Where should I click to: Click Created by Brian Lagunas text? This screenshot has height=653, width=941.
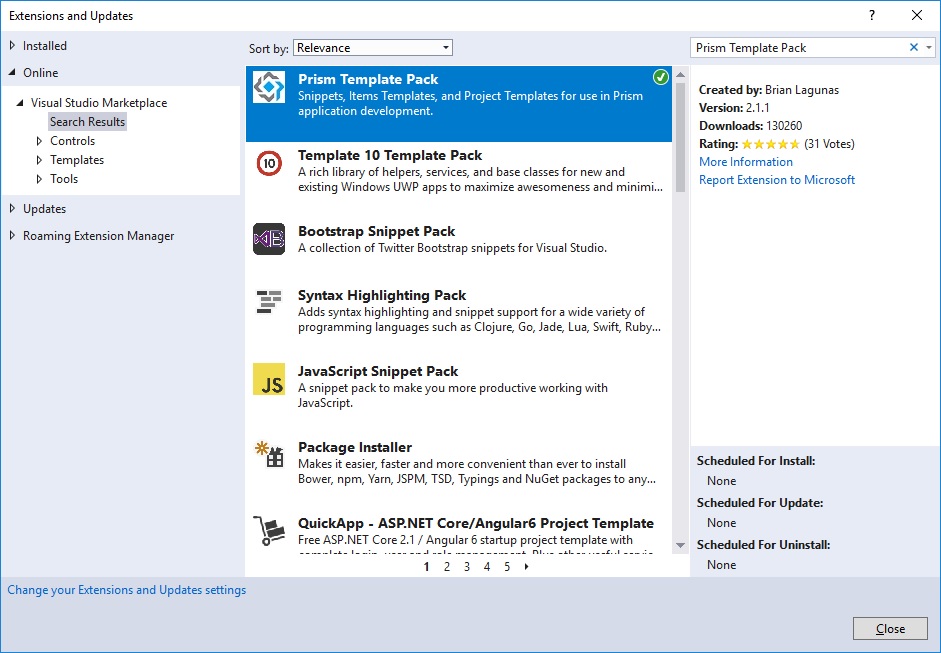(769, 90)
